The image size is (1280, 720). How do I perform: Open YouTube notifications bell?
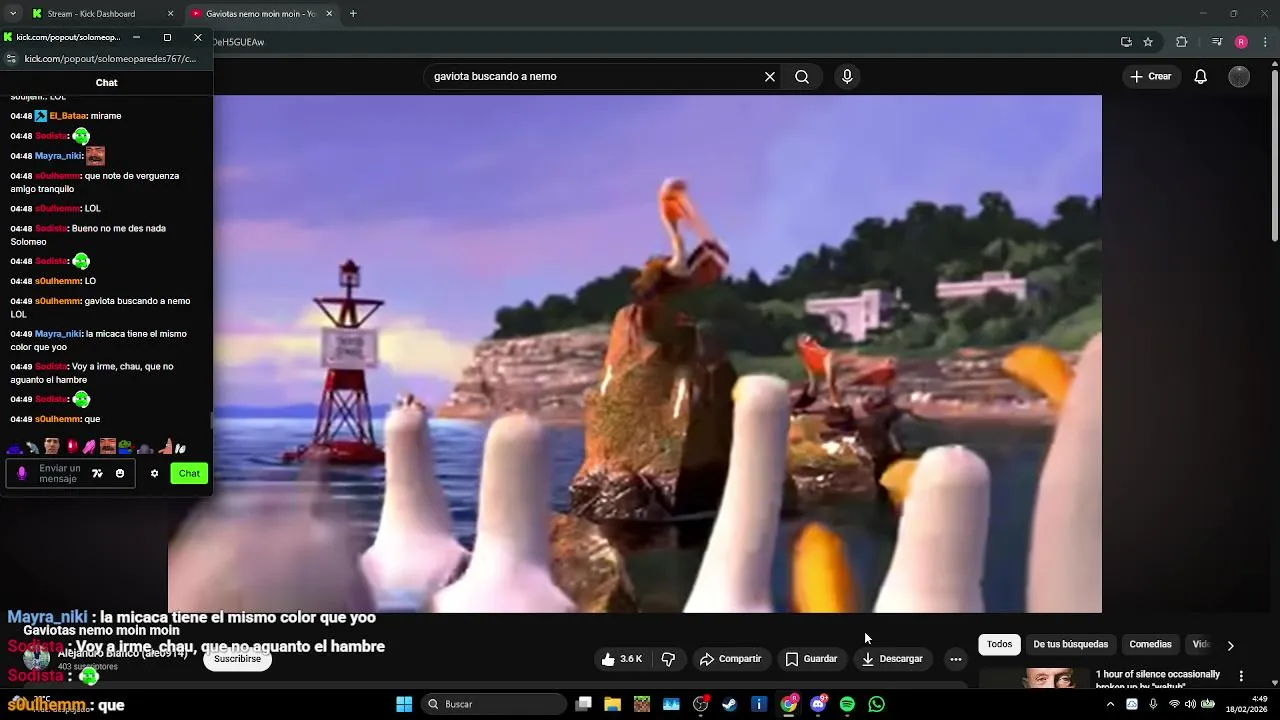coord(1201,76)
